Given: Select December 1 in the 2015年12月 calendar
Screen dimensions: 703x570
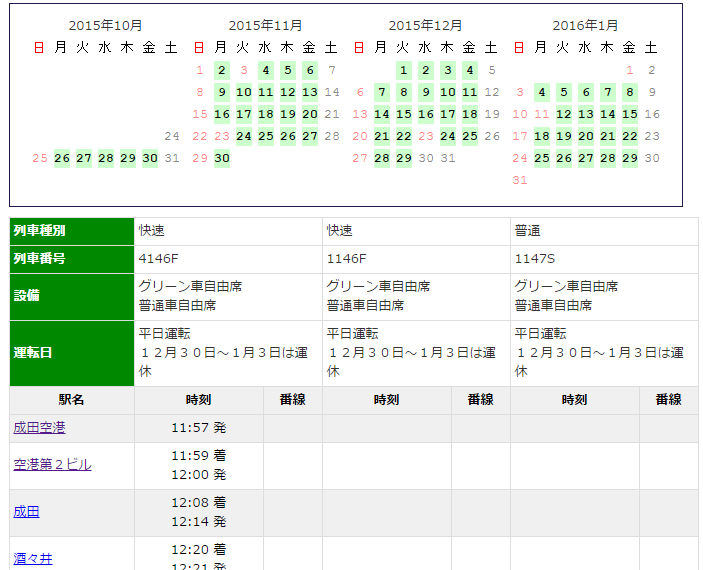Looking at the screenshot, I should (404, 70).
